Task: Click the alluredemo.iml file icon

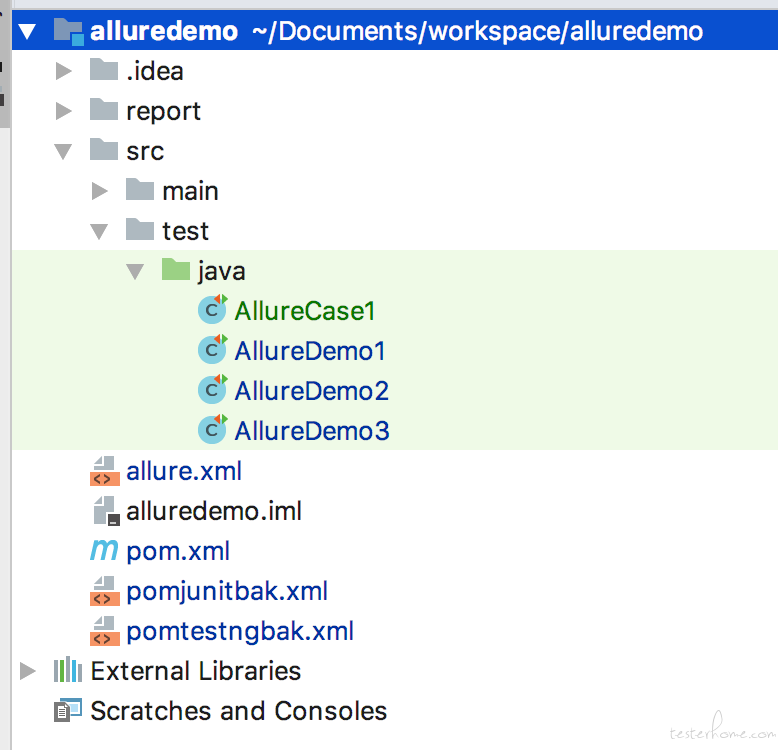Action: click(106, 511)
